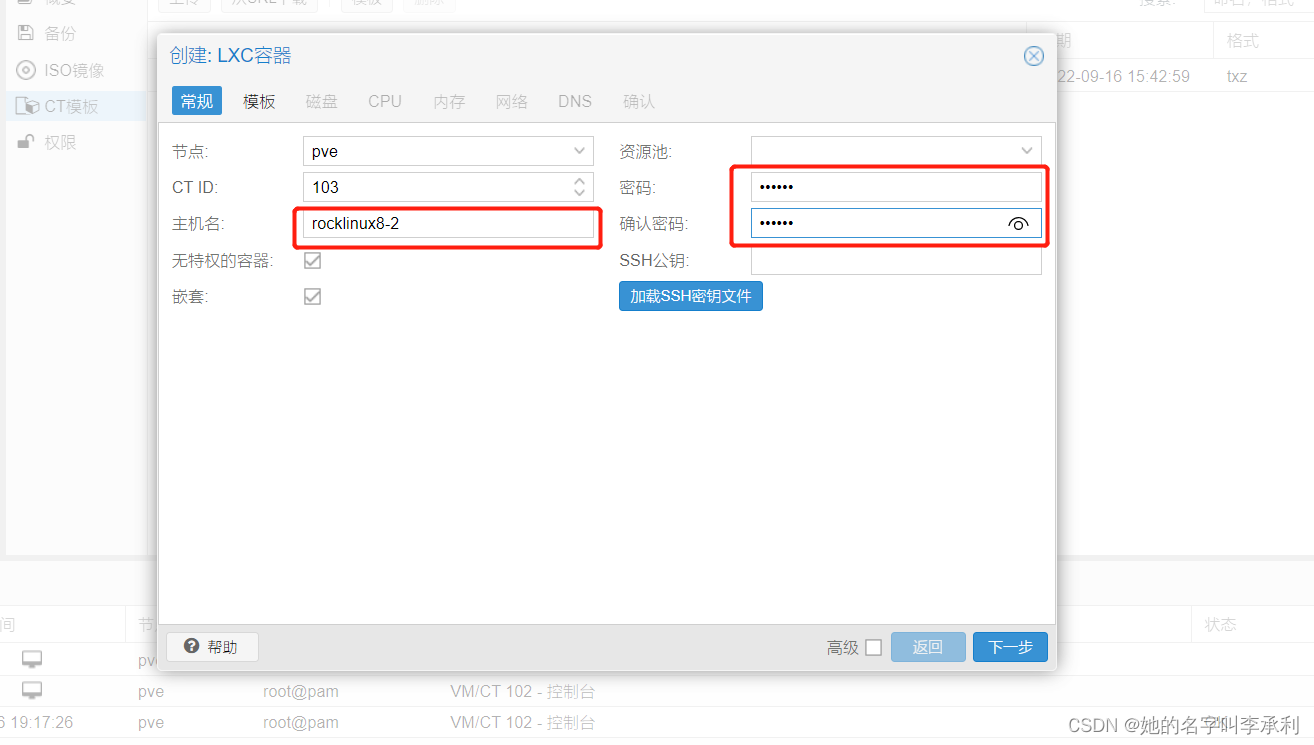Click the 加载SSH密钥文件 button

690,296
